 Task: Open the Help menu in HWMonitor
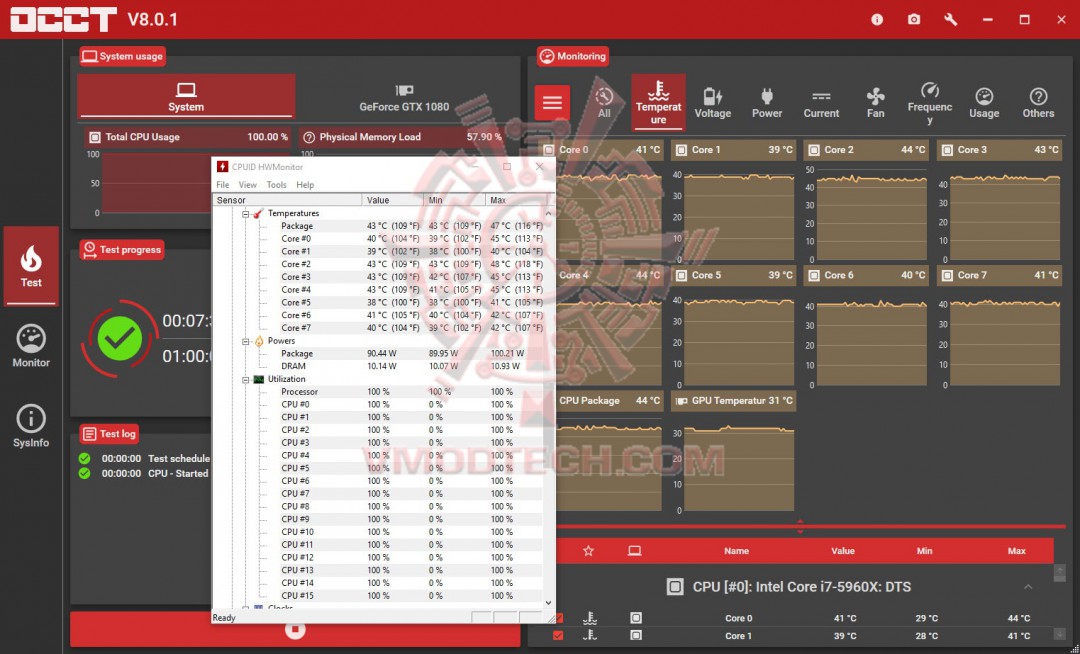pos(305,184)
